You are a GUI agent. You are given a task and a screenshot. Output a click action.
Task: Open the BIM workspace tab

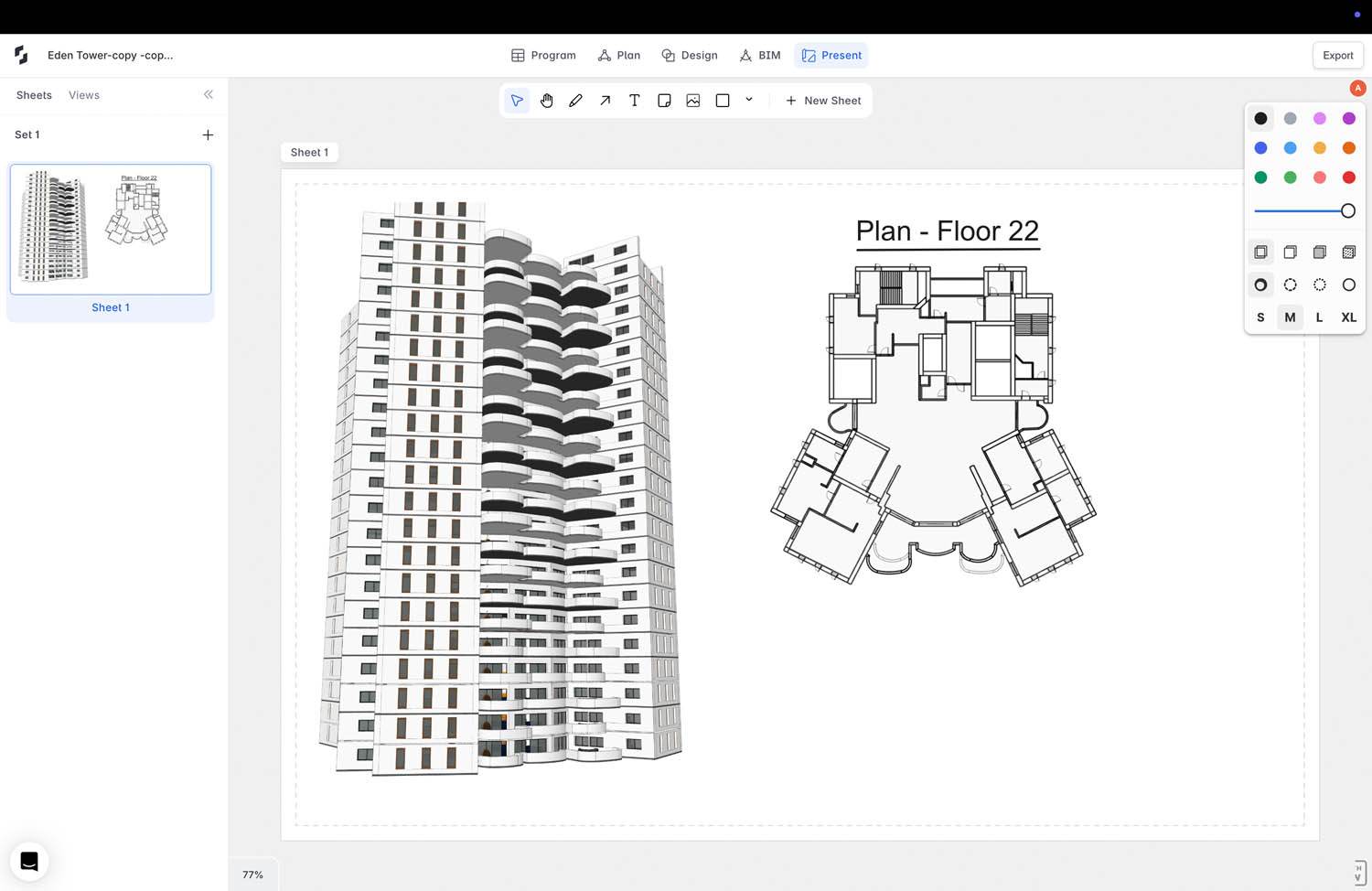759,55
